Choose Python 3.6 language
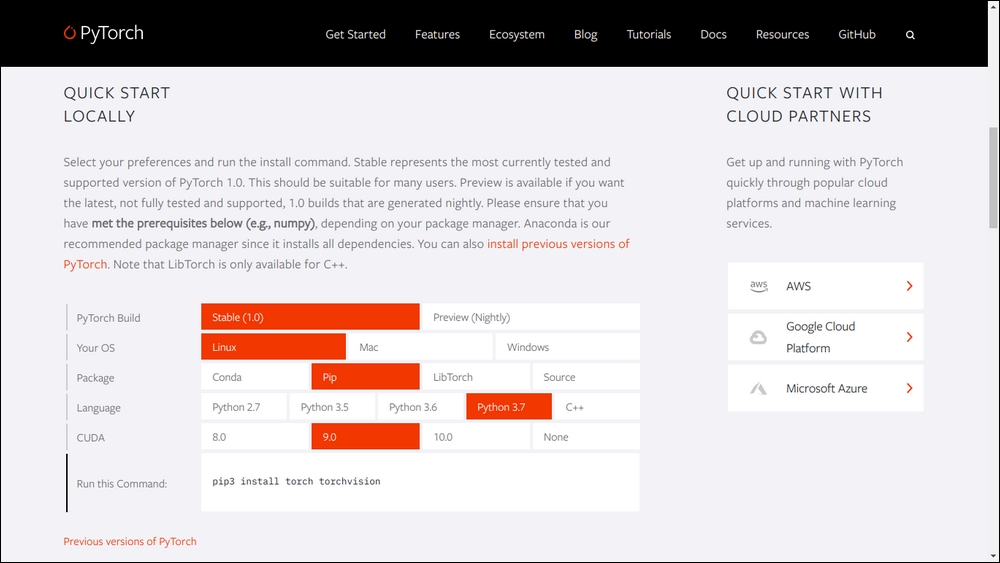This screenshot has width=1000, height=563. pyautogui.click(x=421, y=407)
